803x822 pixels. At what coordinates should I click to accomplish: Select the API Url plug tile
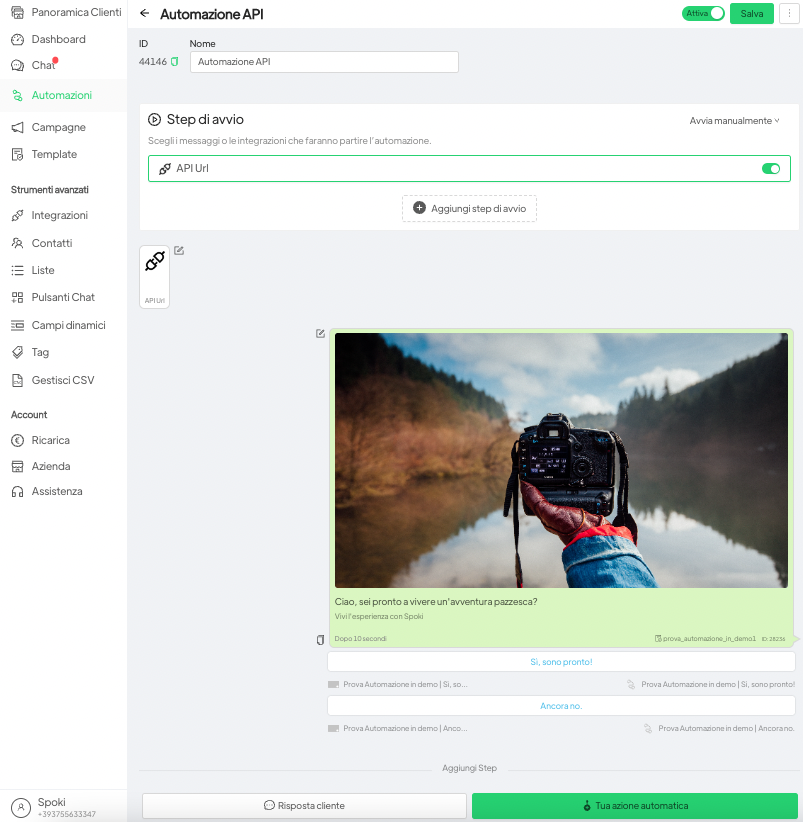[154, 275]
